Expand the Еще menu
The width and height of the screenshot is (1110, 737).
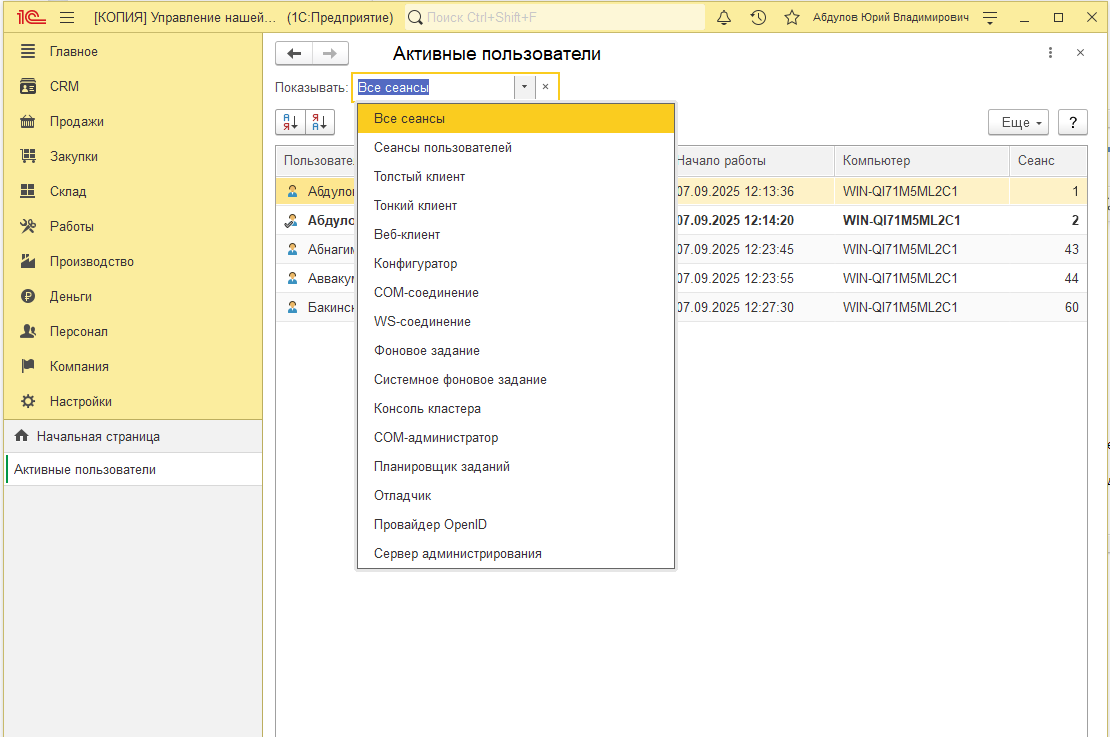[x=1019, y=122]
